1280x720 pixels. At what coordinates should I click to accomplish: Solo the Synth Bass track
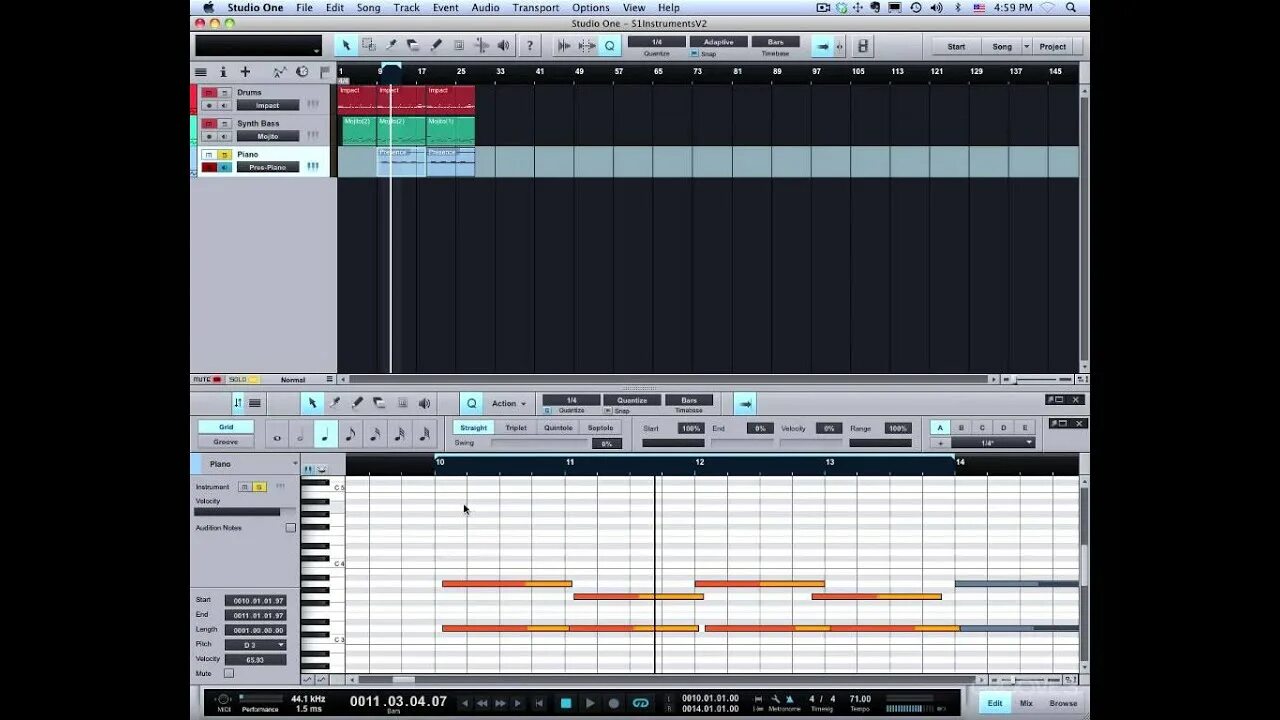pyautogui.click(x=224, y=123)
